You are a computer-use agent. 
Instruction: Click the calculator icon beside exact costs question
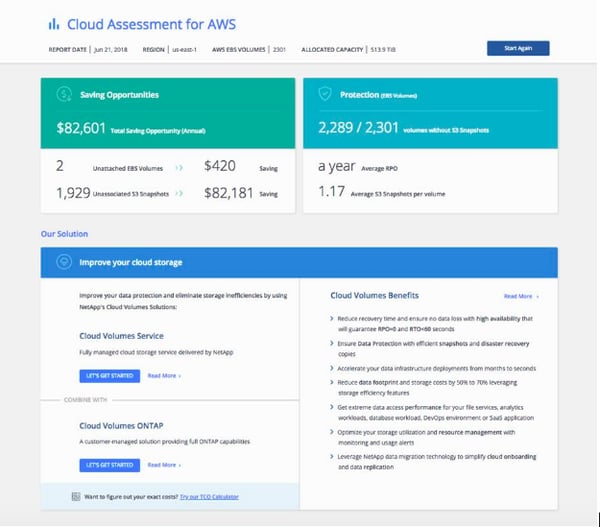[x=76, y=496]
